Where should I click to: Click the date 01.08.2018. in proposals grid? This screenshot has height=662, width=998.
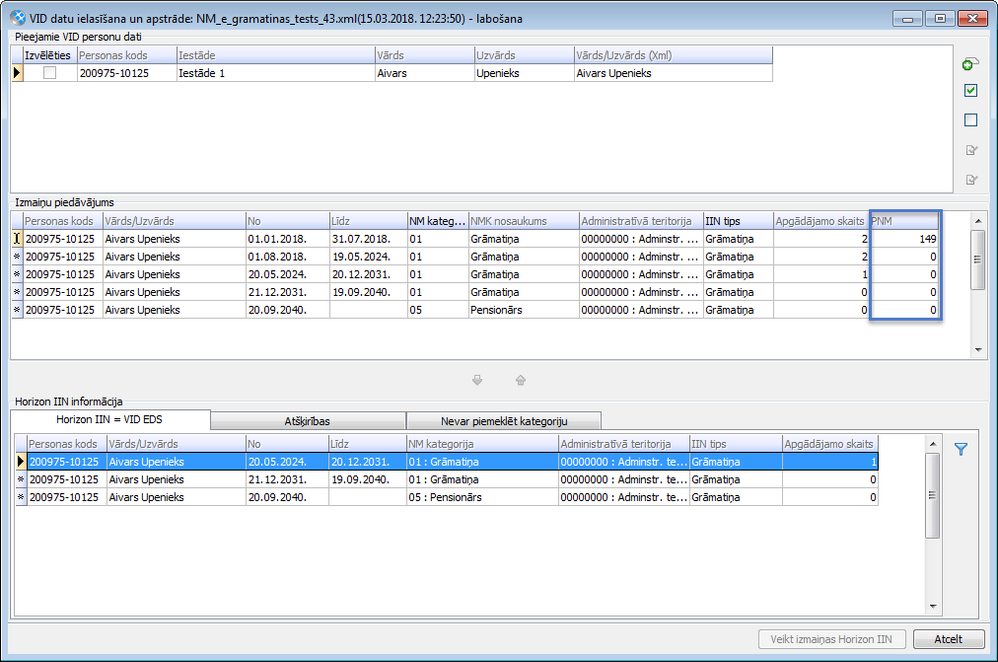pyautogui.click(x=288, y=257)
